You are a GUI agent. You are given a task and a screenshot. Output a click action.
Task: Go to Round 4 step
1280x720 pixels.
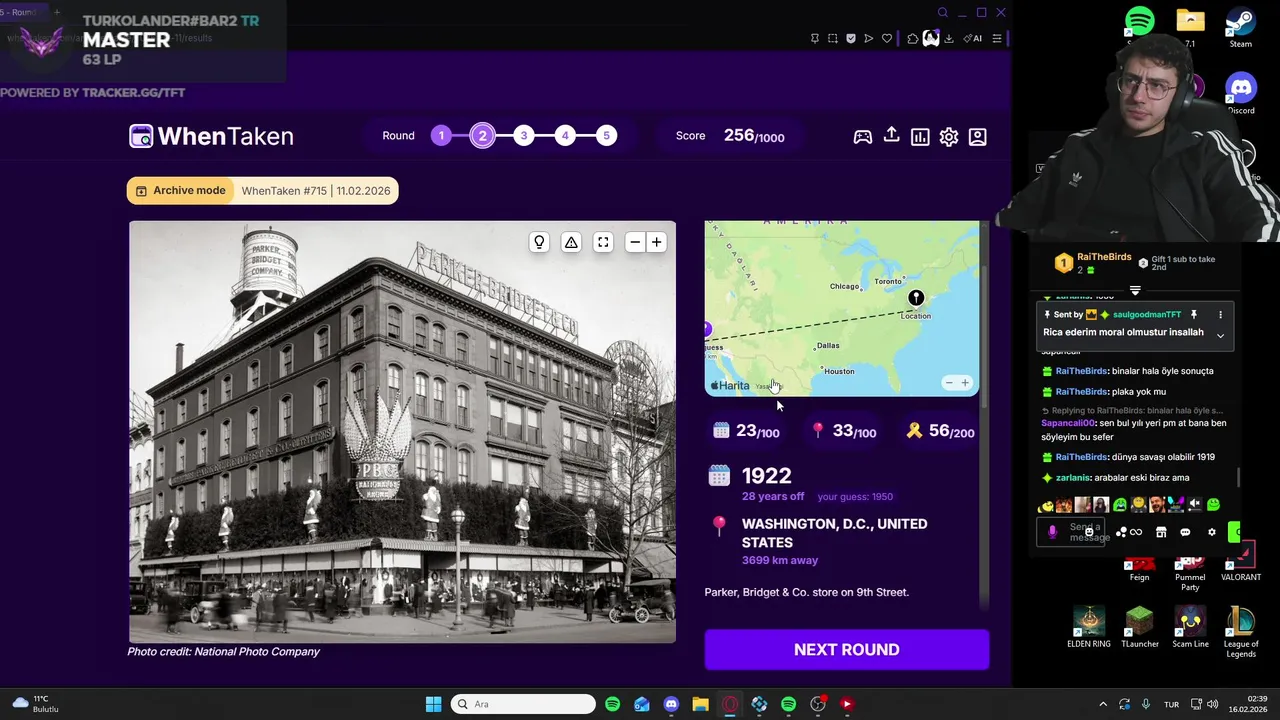(565, 136)
